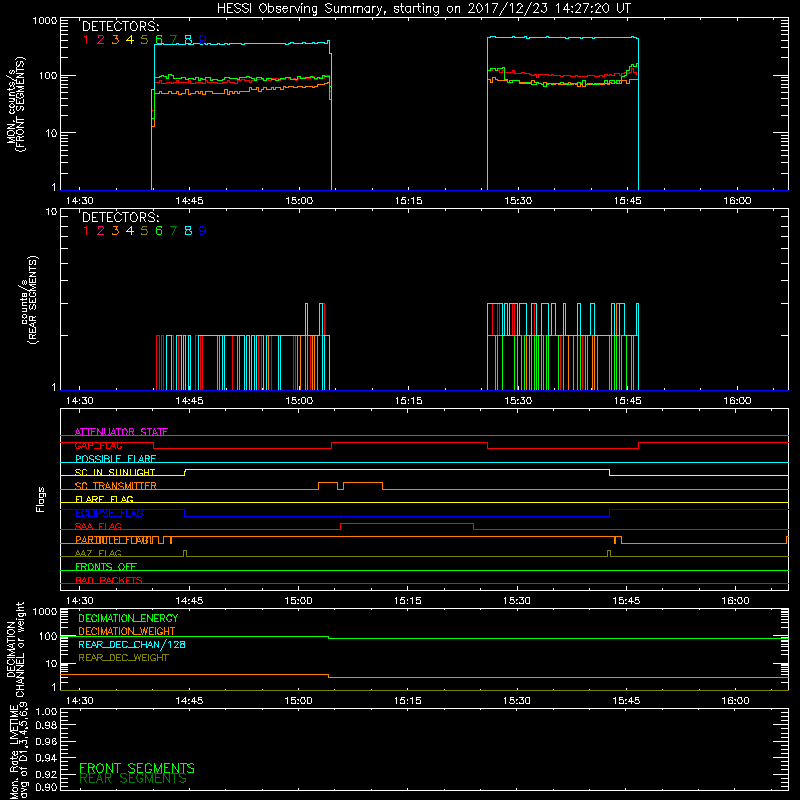Click 0.92 tick on livetime axis

[46, 774]
